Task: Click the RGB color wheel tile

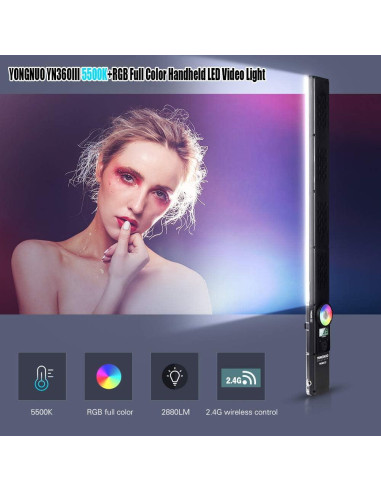Action: [108, 376]
